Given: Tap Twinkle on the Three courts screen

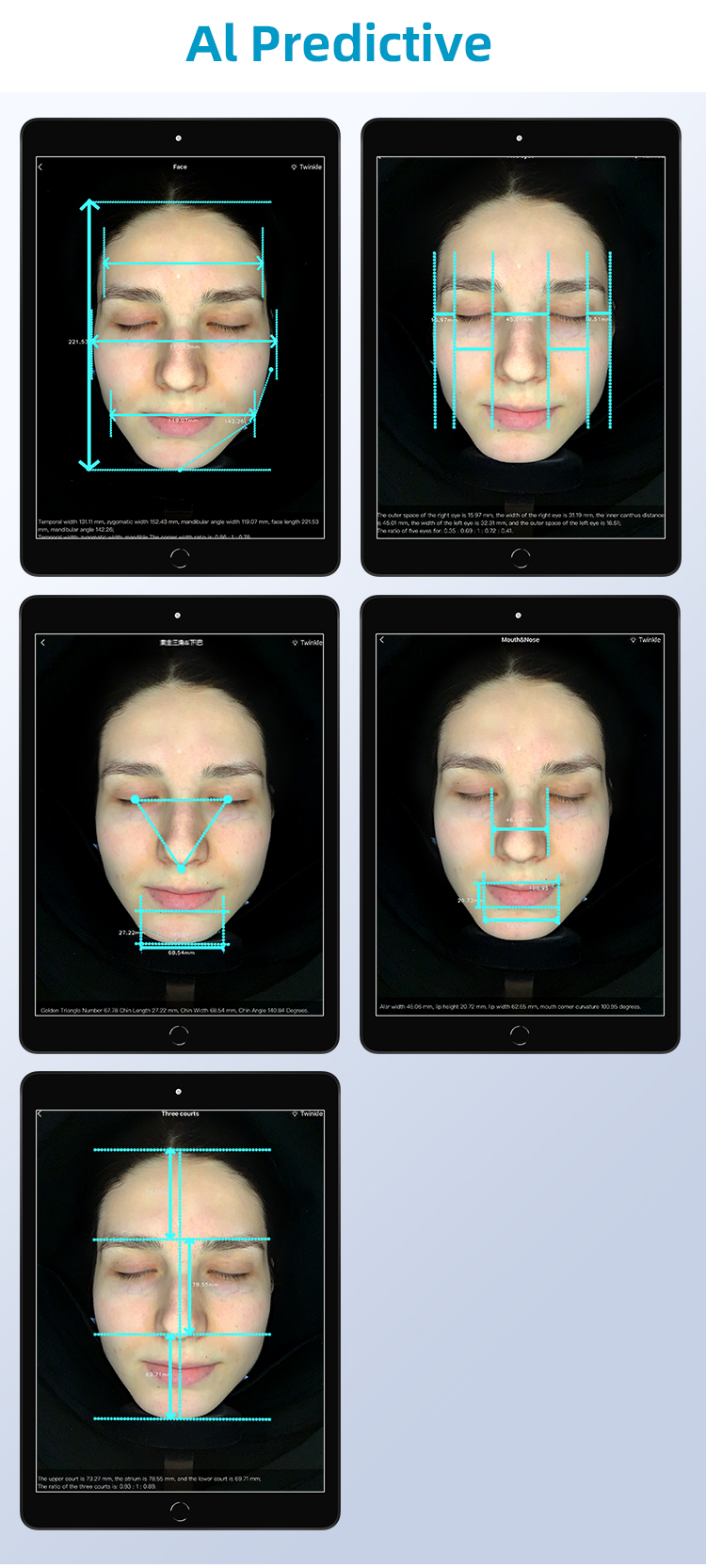Looking at the screenshot, I should (307, 1114).
